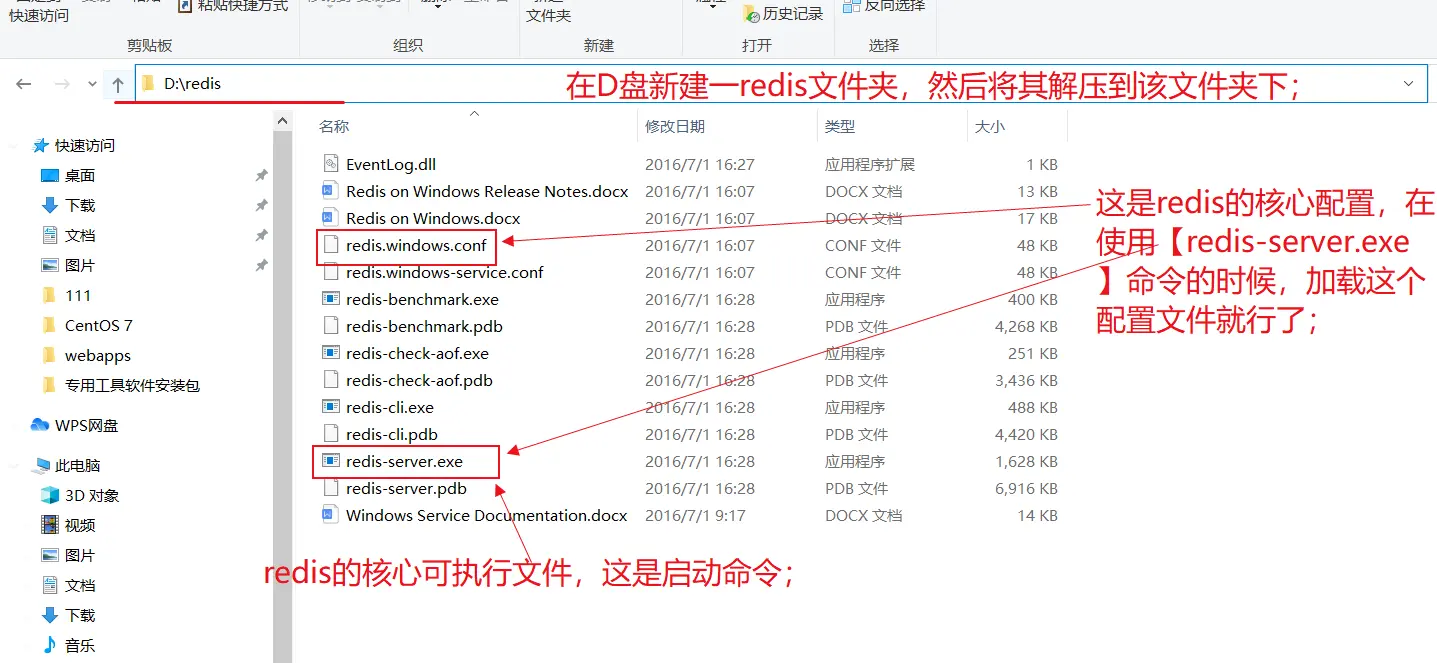Click the 应用程序扩展 type cell
Screen dimensions: 1437x663
[x=870, y=164]
